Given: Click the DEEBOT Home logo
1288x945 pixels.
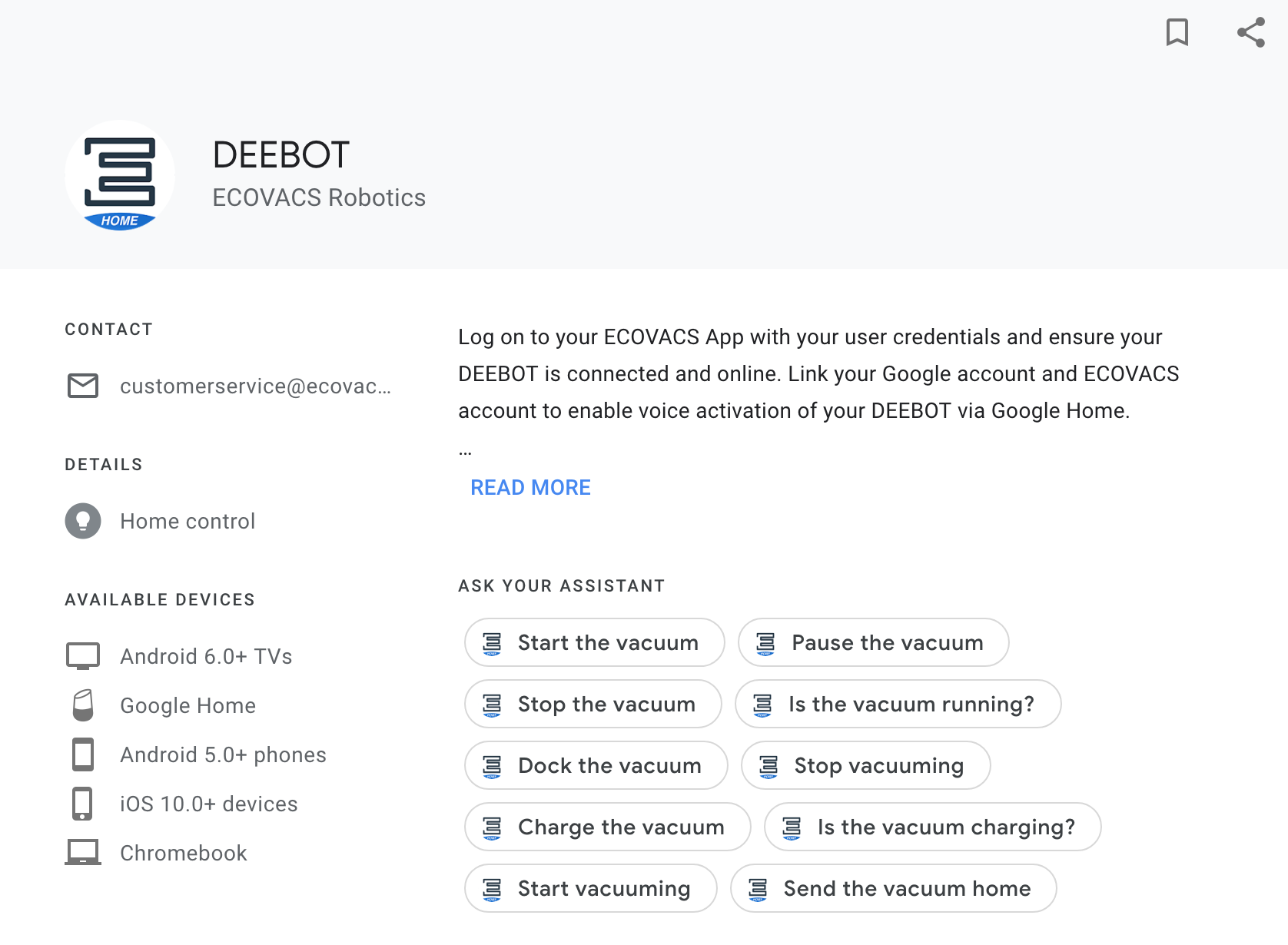Looking at the screenshot, I should (120, 176).
